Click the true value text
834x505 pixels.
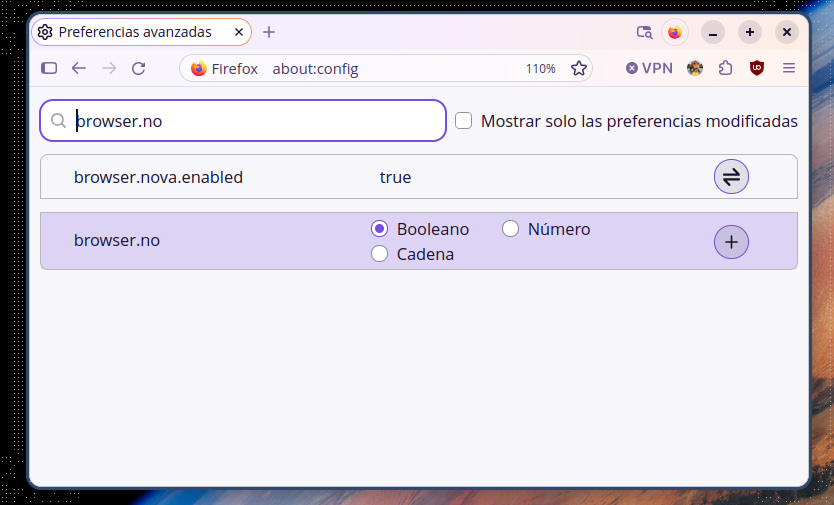pos(395,177)
